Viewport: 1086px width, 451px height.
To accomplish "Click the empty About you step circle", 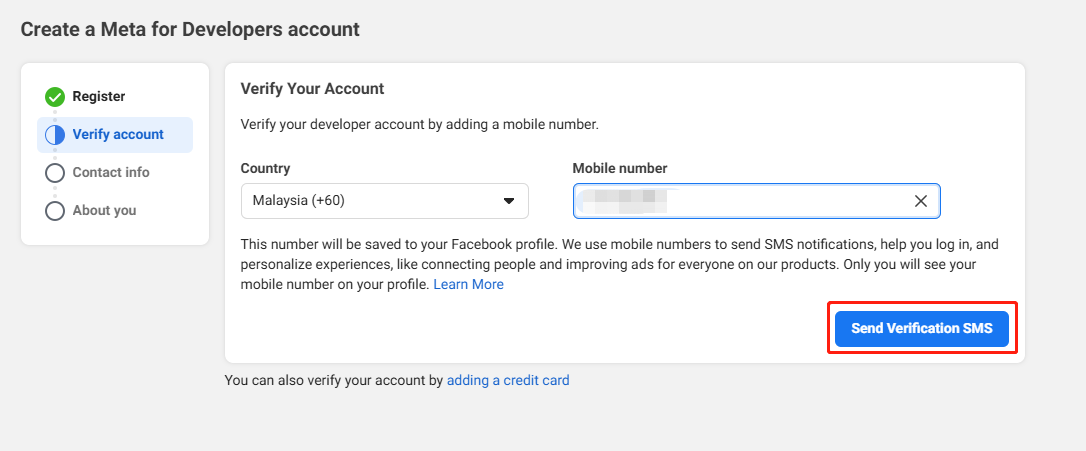I will click(55, 211).
